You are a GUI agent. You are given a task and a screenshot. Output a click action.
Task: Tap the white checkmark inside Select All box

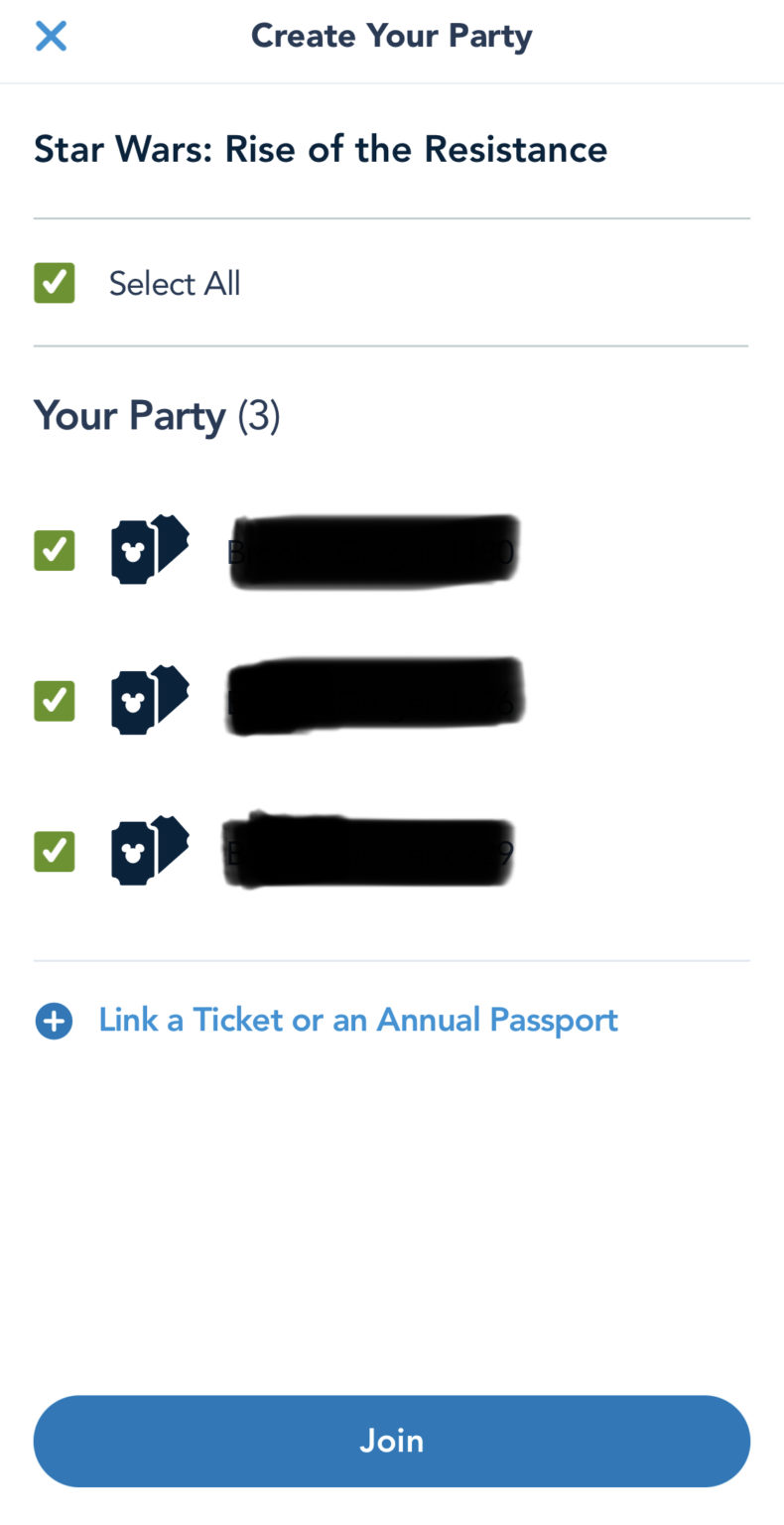tap(55, 283)
